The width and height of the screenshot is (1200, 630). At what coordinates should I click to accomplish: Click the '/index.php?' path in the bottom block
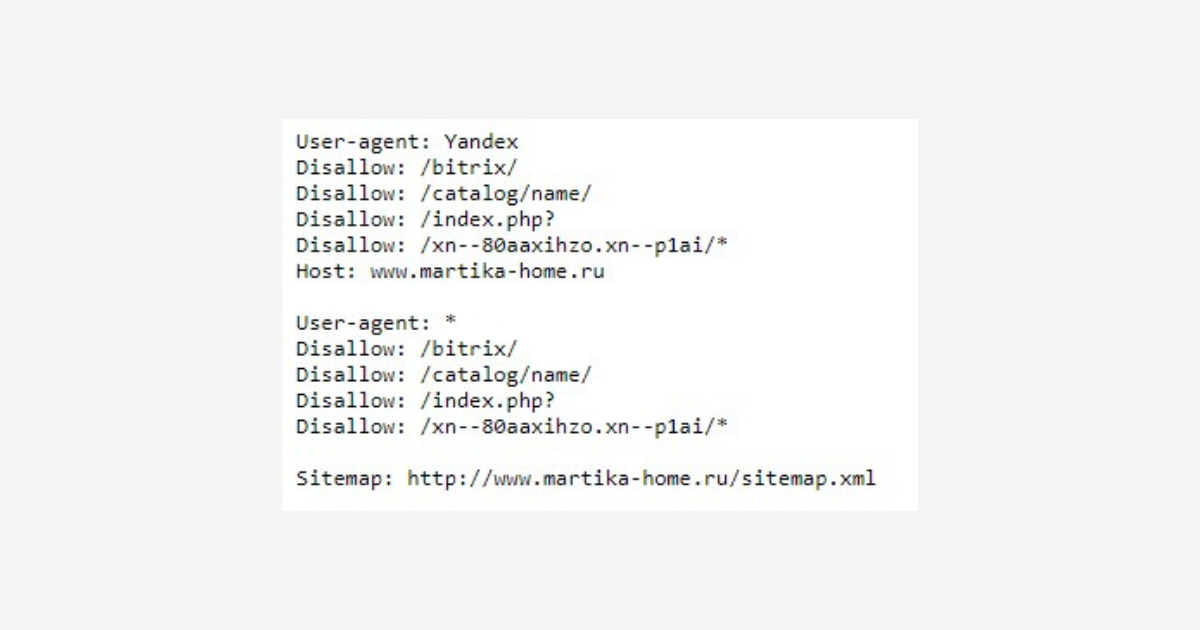tap(488, 401)
